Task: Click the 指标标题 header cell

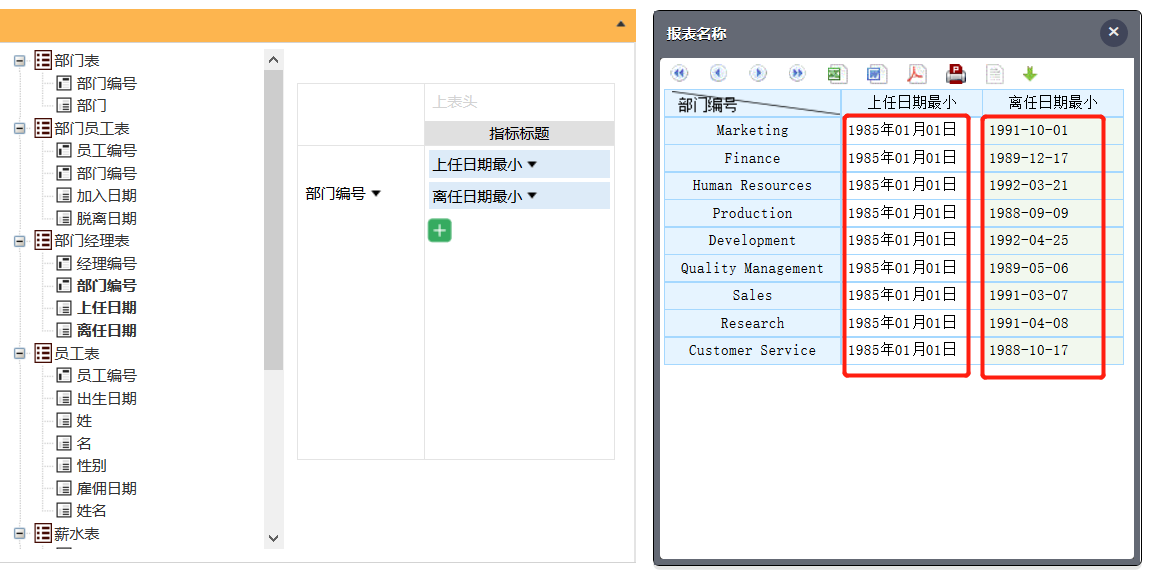Action: [x=519, y=134]
